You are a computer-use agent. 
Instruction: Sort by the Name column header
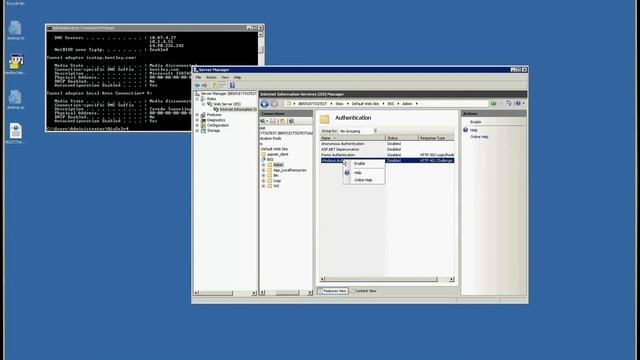(353, 138)
